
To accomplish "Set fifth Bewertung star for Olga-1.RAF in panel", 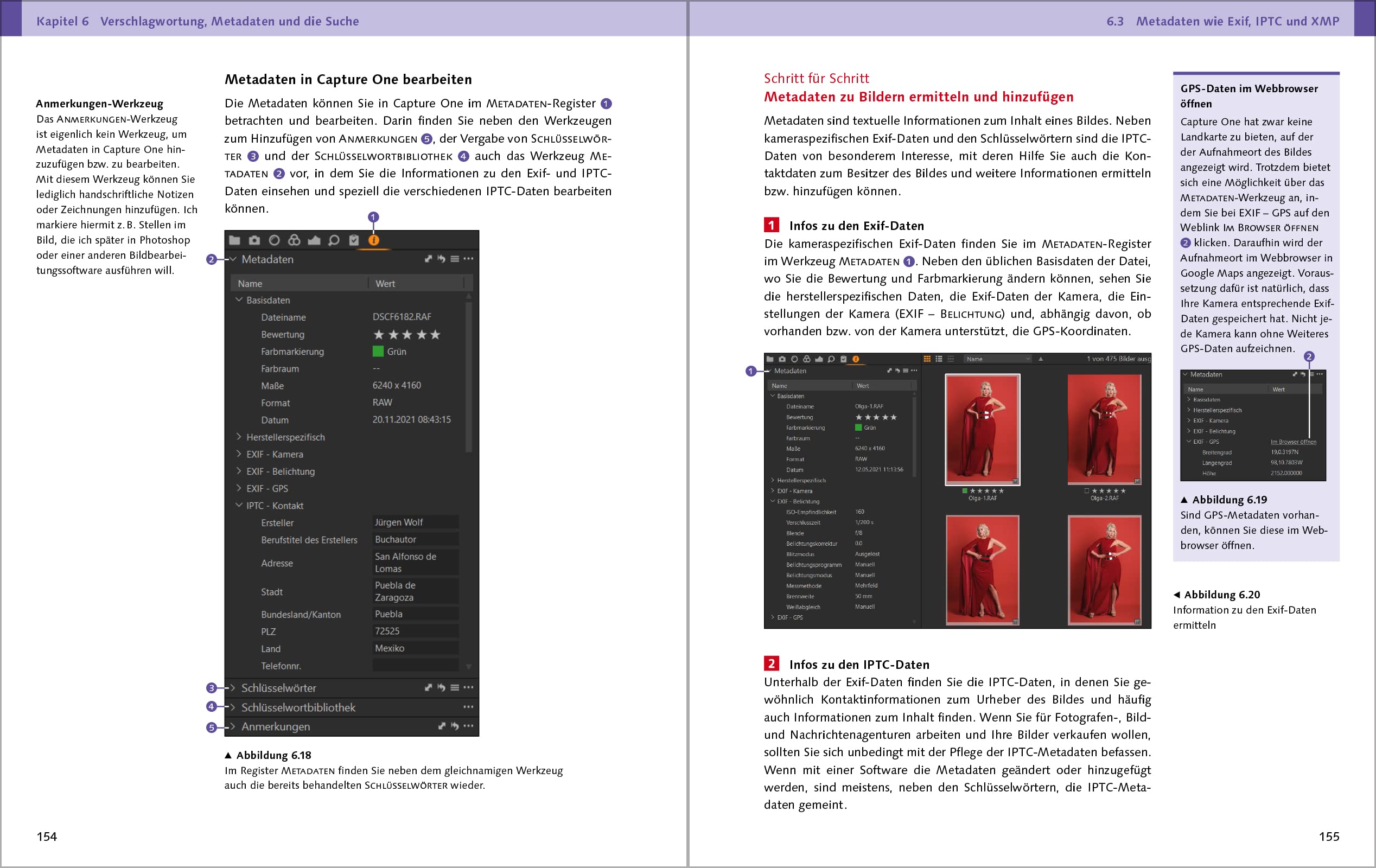I will 894,417.
